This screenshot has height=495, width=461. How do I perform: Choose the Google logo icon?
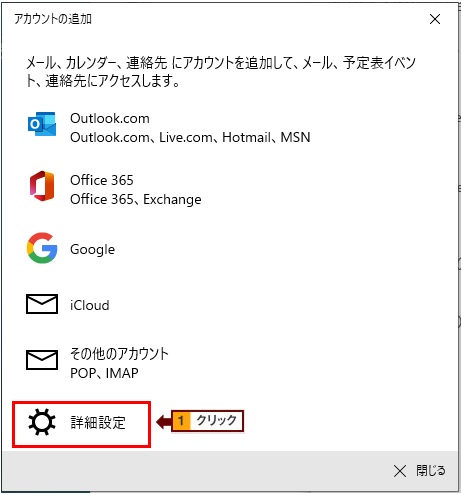[42, 248]
